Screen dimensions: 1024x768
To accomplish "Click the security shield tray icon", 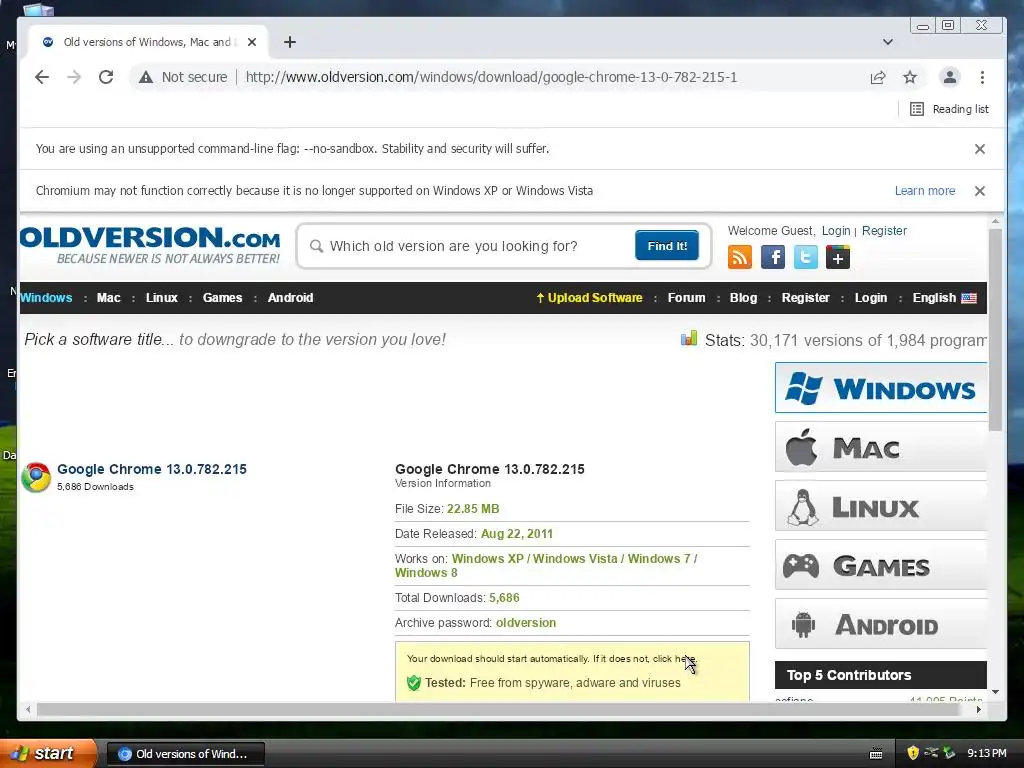I will 913,753.
